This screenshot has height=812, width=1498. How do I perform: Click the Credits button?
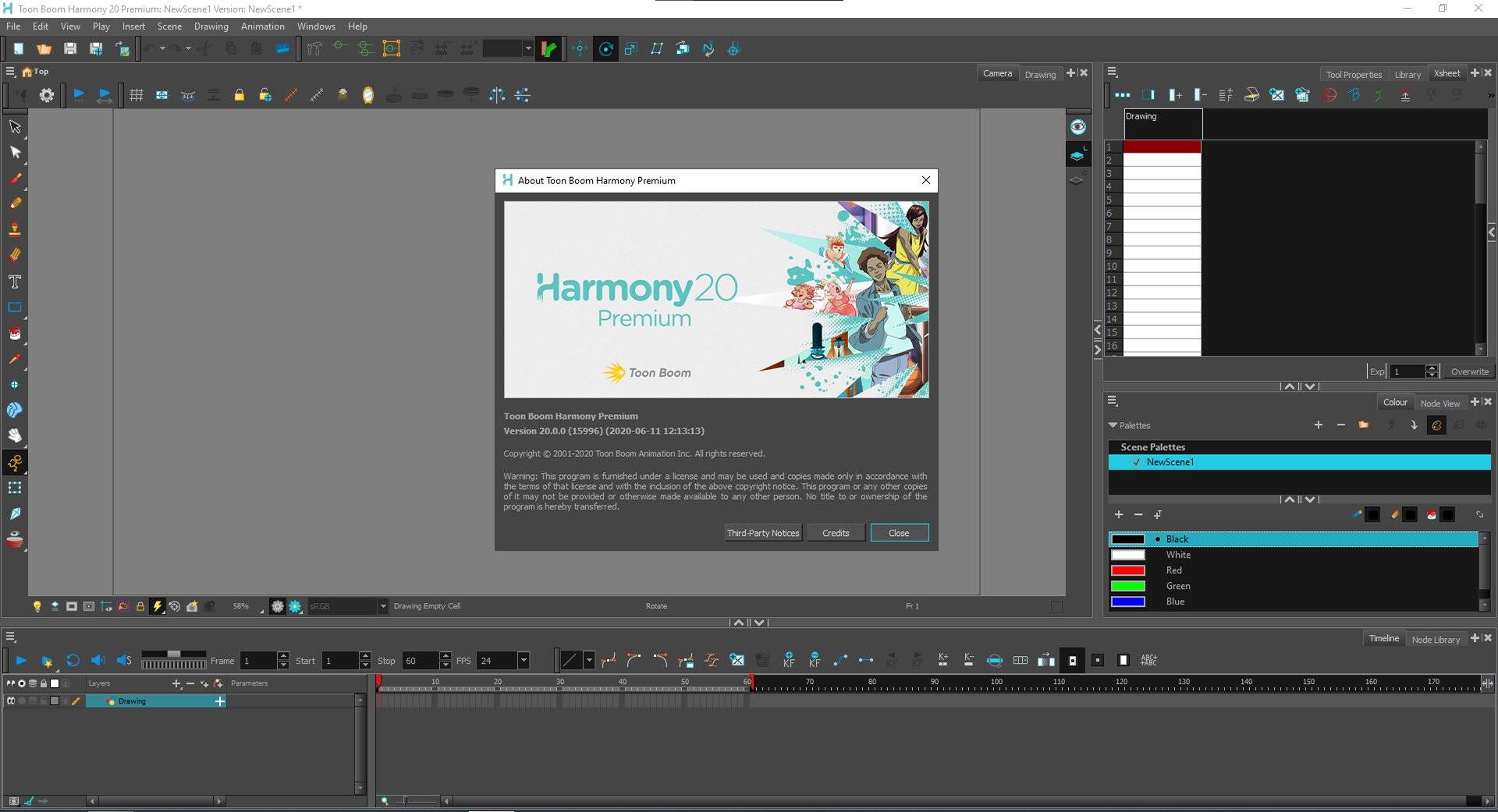click(x=835, y=533)
